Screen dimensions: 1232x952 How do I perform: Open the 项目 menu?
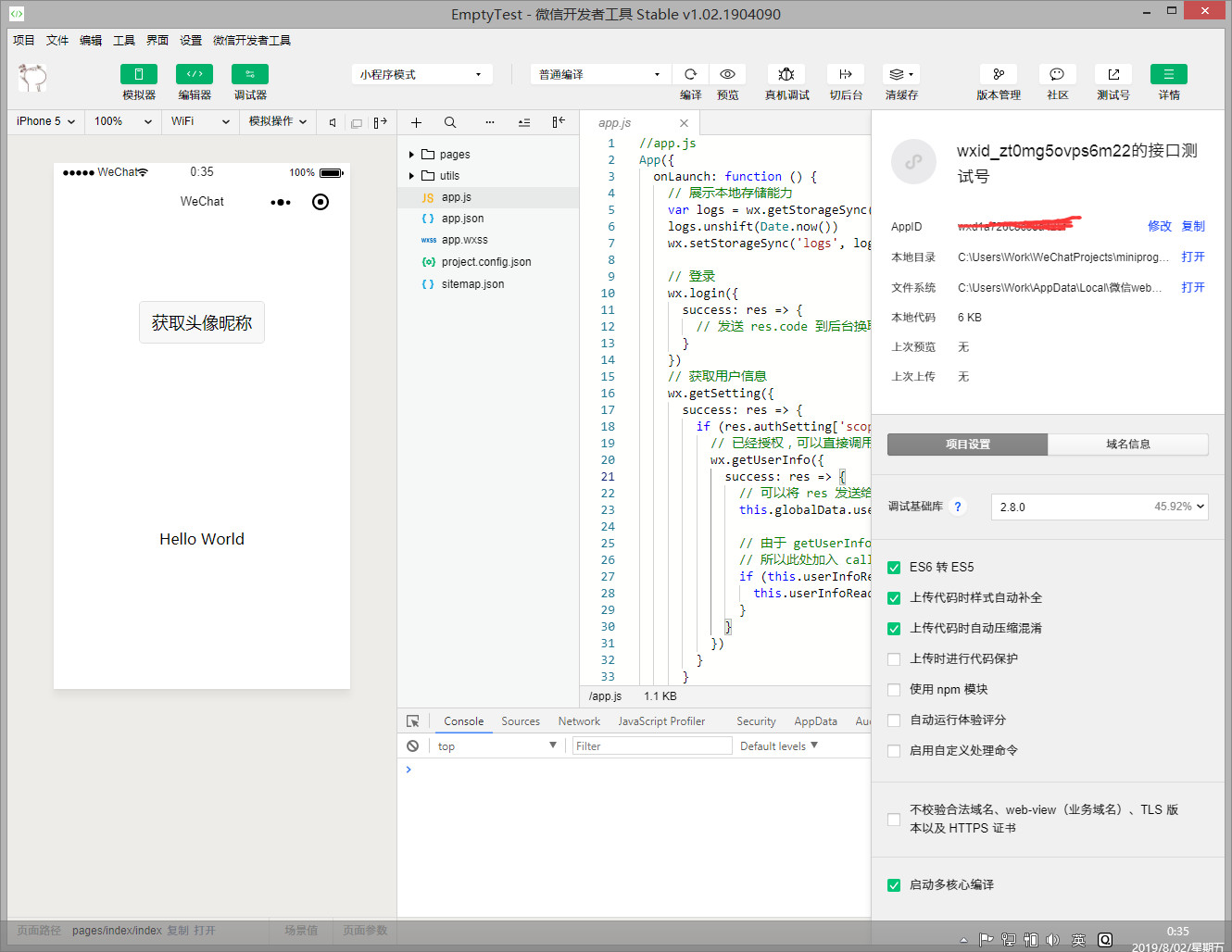pyautogui.click(x=24, y=41)
